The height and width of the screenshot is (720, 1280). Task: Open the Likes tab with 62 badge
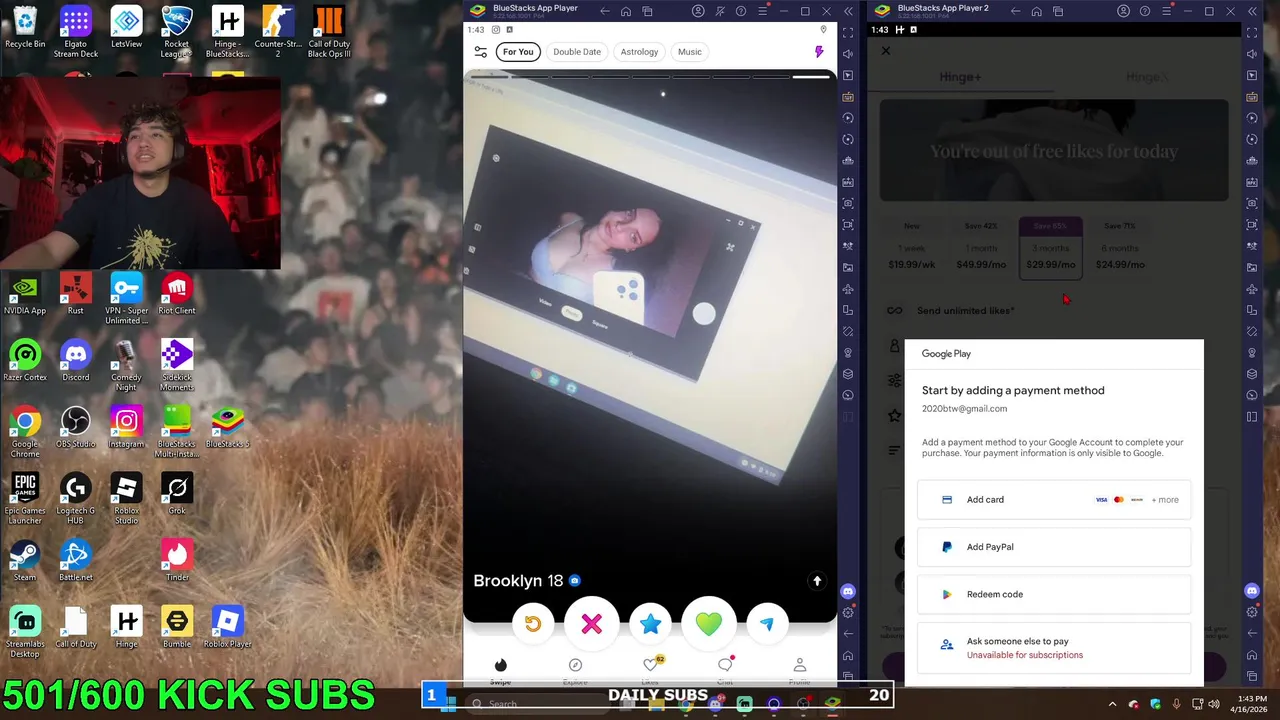click(650, 670)
